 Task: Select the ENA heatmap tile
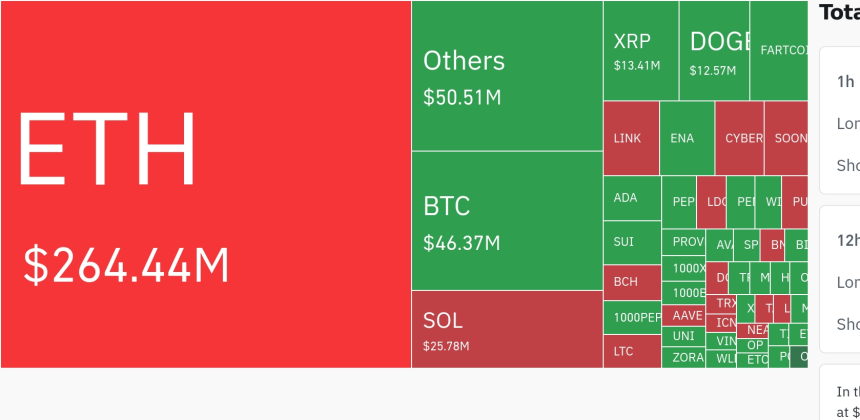click(687, 138)
